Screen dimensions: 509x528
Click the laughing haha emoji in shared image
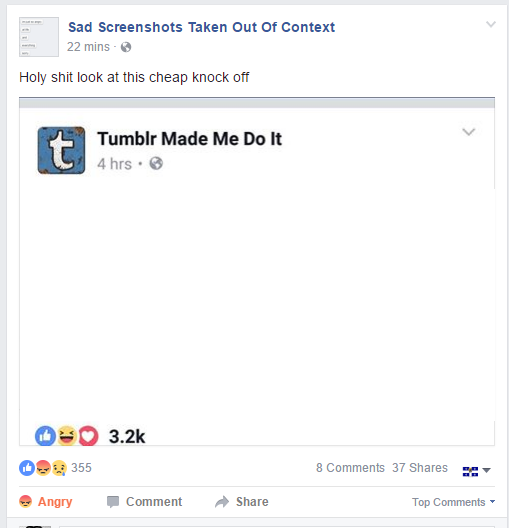click(x=67, y=436)
